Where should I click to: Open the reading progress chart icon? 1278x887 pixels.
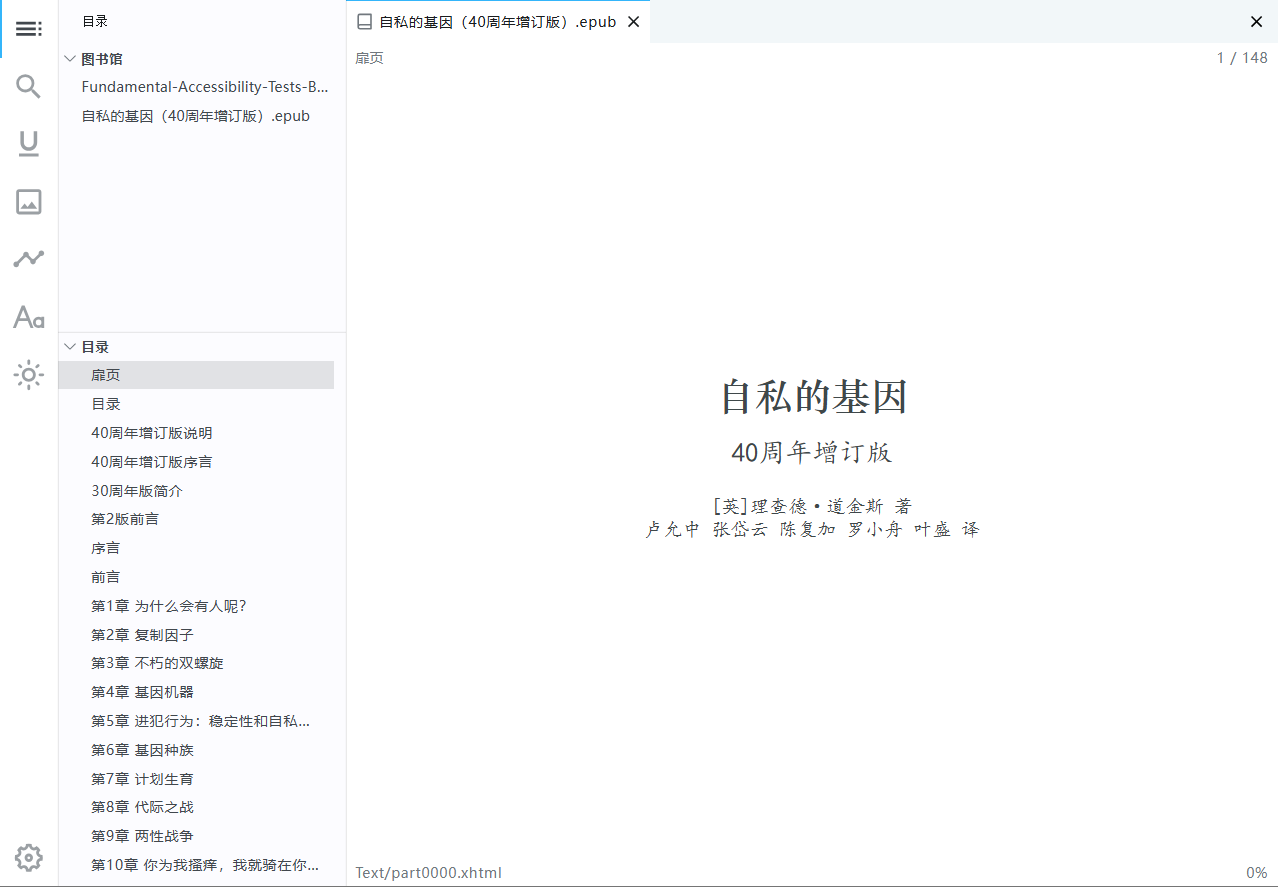click(x=29, y=259)
